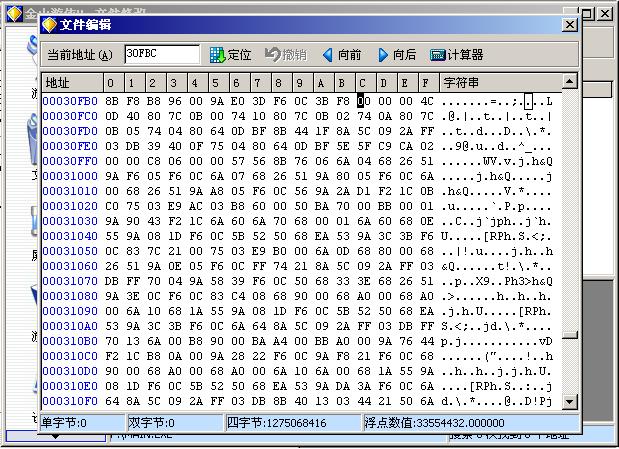Click string 'd.\.*....@..D!Pj' in last row
Image resolution: width=619 pixels, height=449 pixels.
[497, 401]
